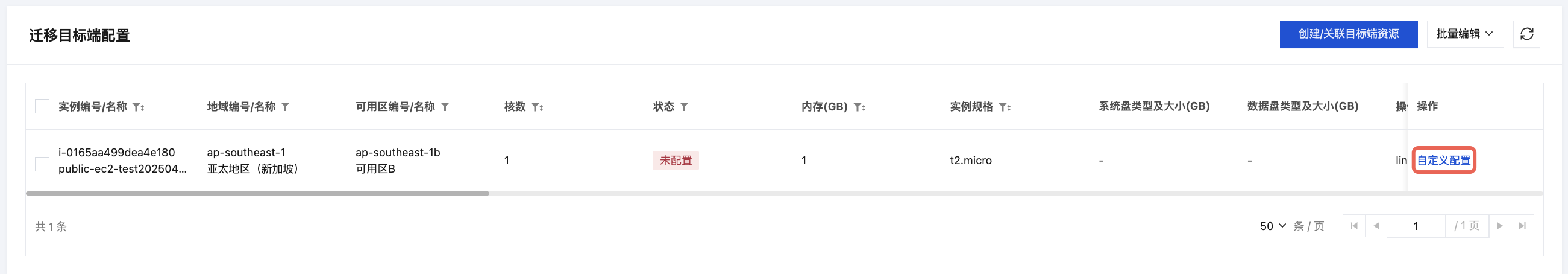The height and width of the screenshot is (274, 1568).
Task: Click the page number input field
Action: (x=1416, y=226)
